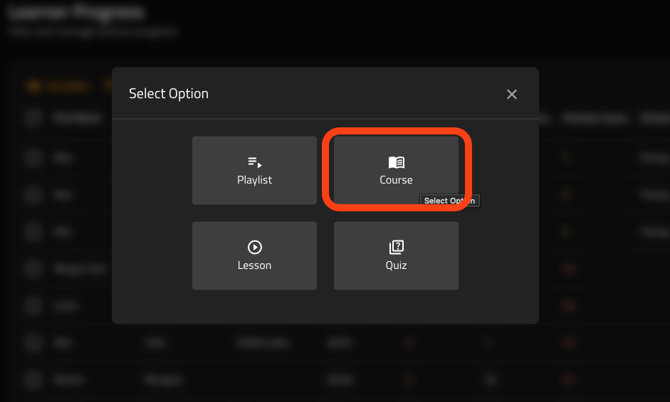The height and width of the screenshot is (402, 670).
Task: Click the blurred Learner Progress page heading
Action: 75,13
